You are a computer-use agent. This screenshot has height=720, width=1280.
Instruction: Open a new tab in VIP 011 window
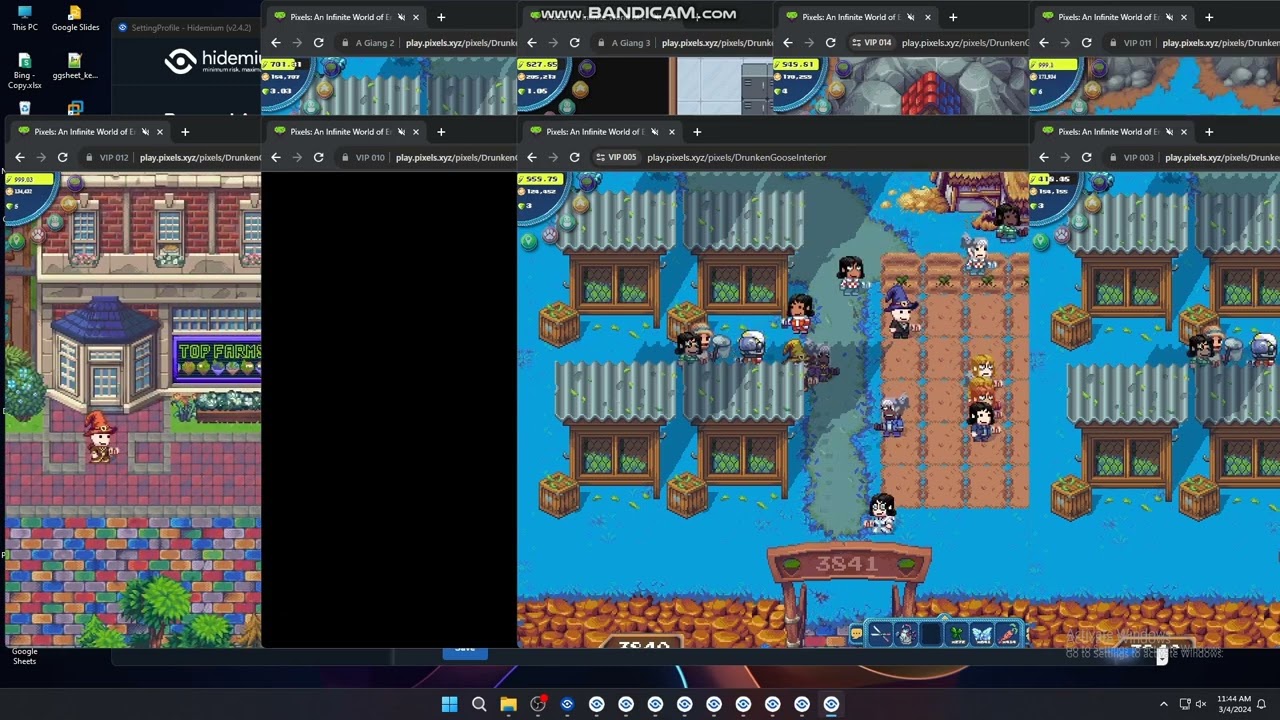1209,17
